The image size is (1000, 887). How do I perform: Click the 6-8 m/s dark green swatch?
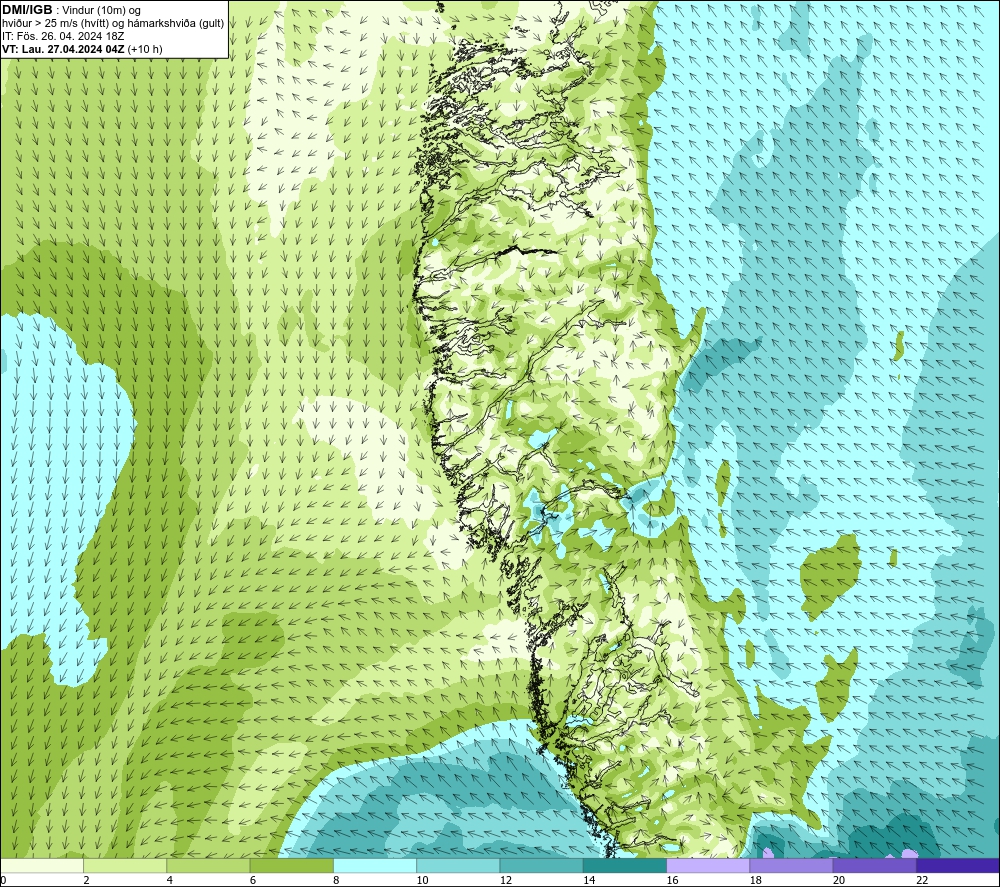292,866
